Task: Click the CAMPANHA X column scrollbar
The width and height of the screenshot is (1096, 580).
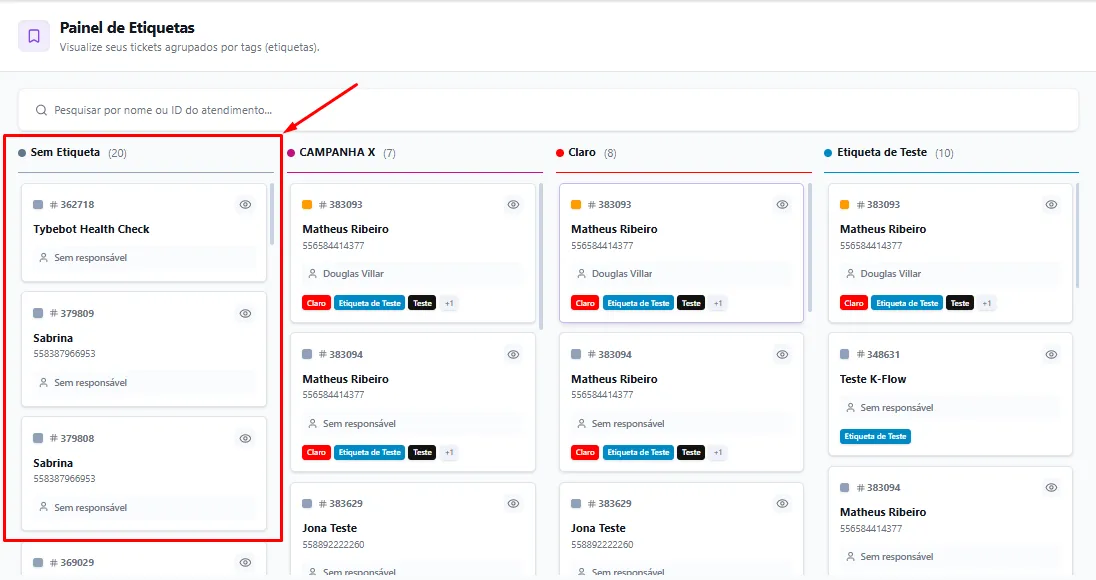Action: point(541,256)
